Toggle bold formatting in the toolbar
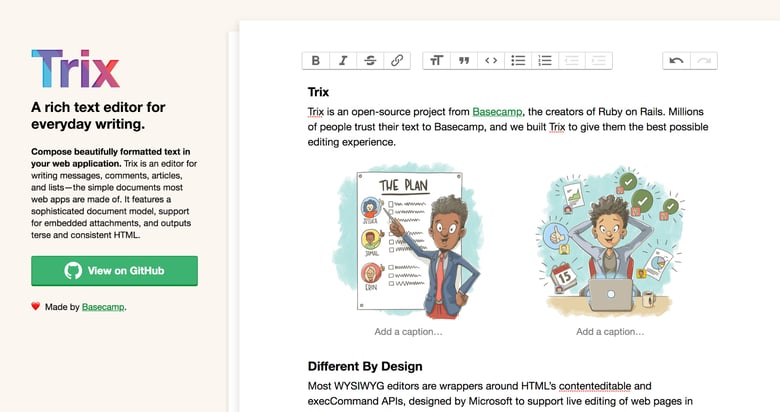The image size is (780, 412). click(315, 61)
